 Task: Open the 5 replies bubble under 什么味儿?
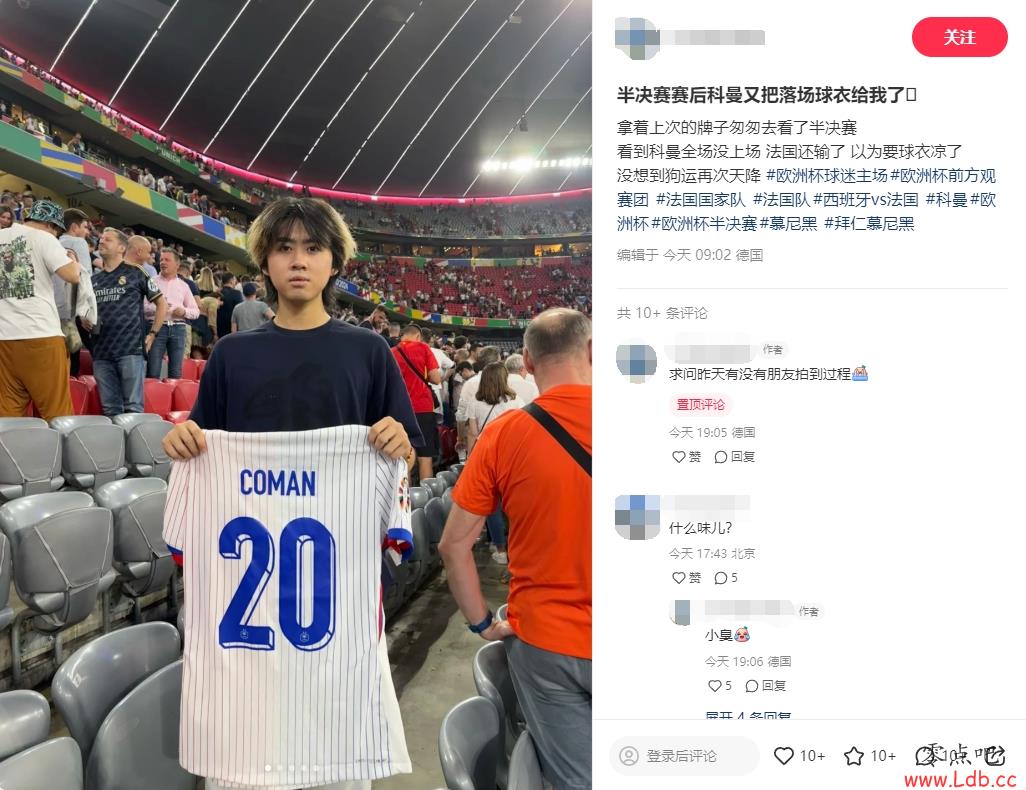click(x=726, y=577)
